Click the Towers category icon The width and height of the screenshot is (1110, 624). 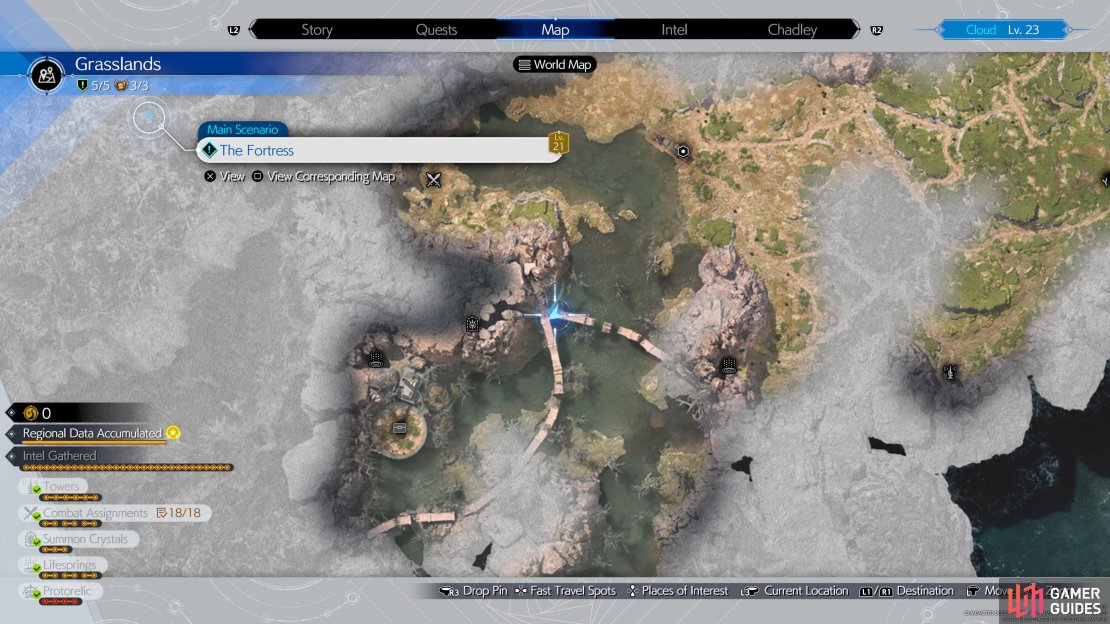tap(31, 487)
